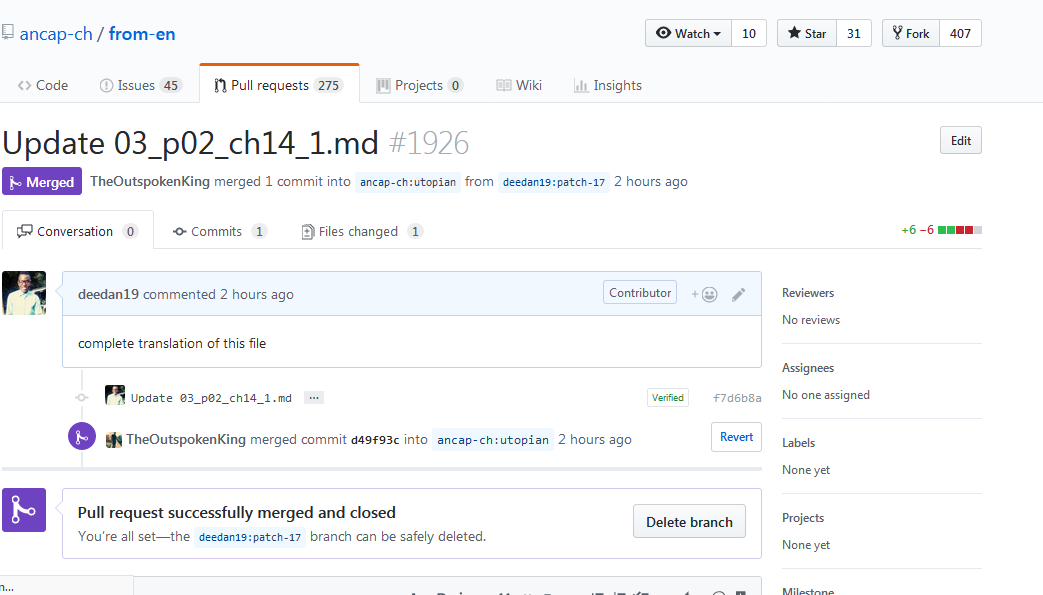The image size is (1043, 595).
Task: Click TheOutspokenKing's small avatar in merge event
Action: coord(114,440)
